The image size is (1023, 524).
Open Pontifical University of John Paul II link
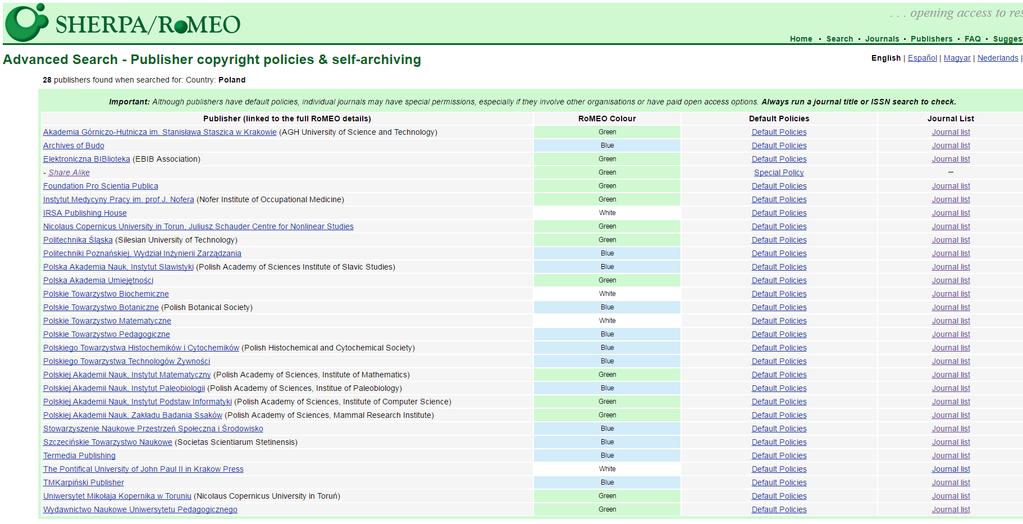tap(143, 469)
